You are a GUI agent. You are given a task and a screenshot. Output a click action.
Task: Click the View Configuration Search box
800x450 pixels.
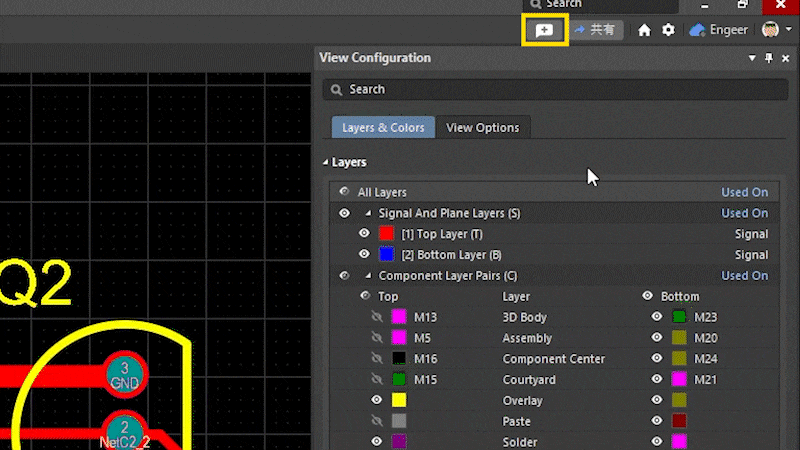(x=556, y=89)
